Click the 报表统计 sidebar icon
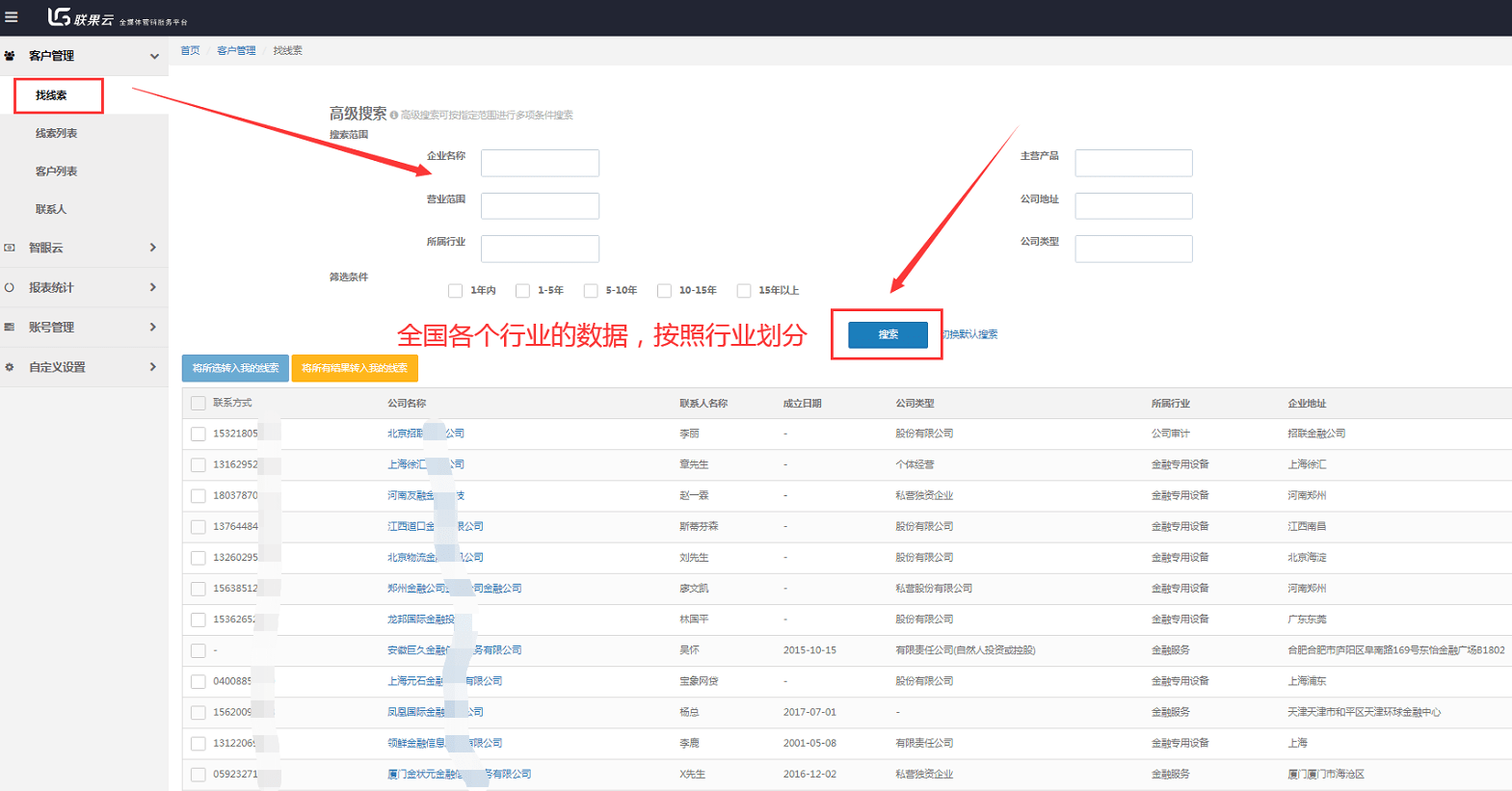Viewport: 1512px width, 791px height. [10, 287]
